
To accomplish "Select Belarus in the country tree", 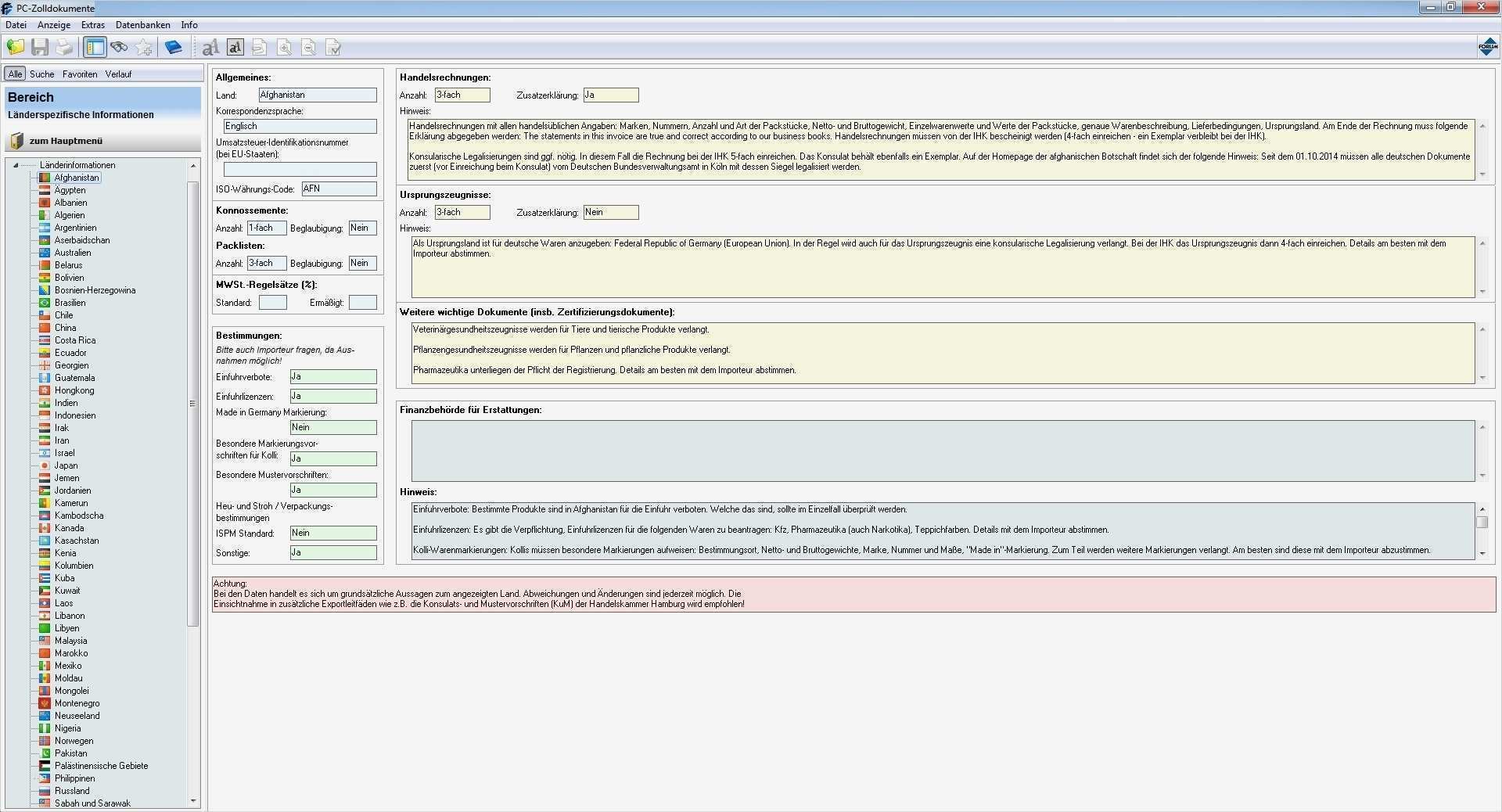I will [68, 265].
